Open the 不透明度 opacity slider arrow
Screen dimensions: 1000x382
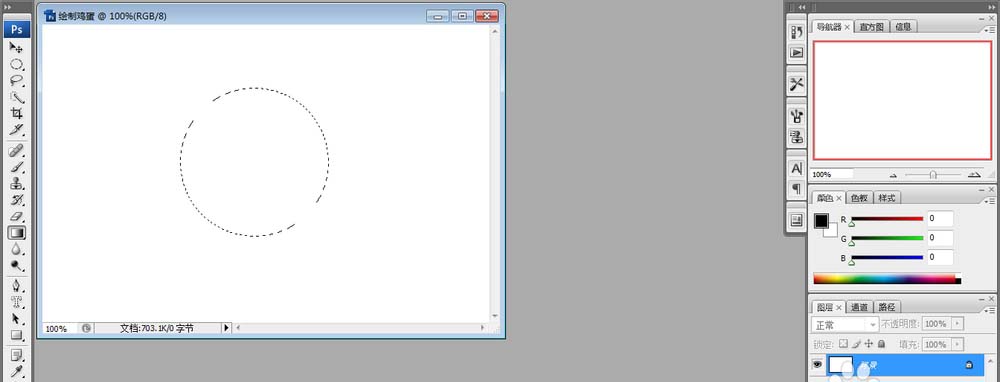pos(957,324)
